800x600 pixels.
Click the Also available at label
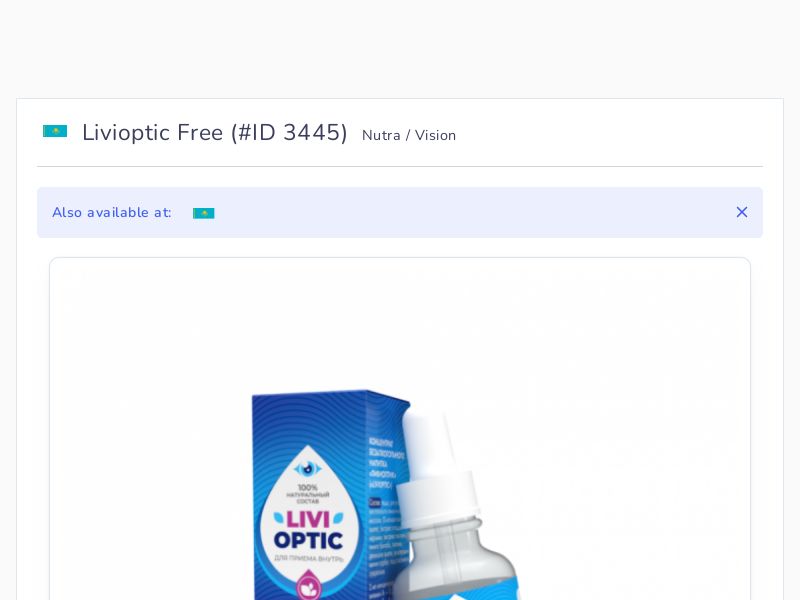112,212
